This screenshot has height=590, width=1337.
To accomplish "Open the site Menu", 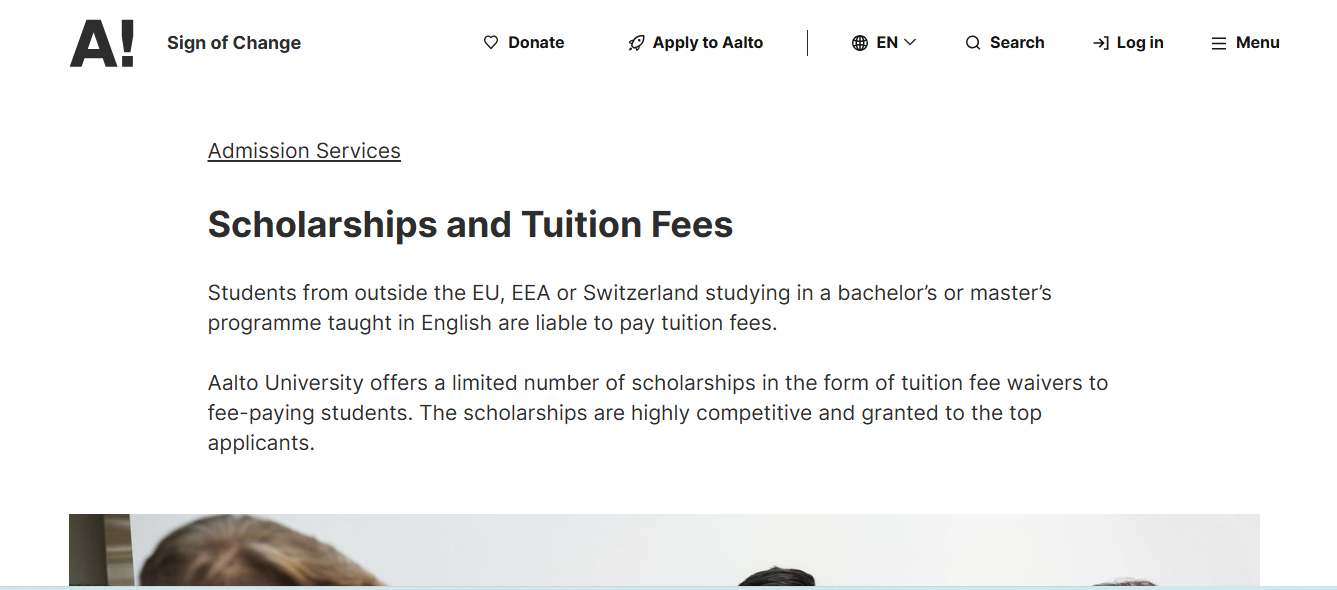I will pos(1245,42).
